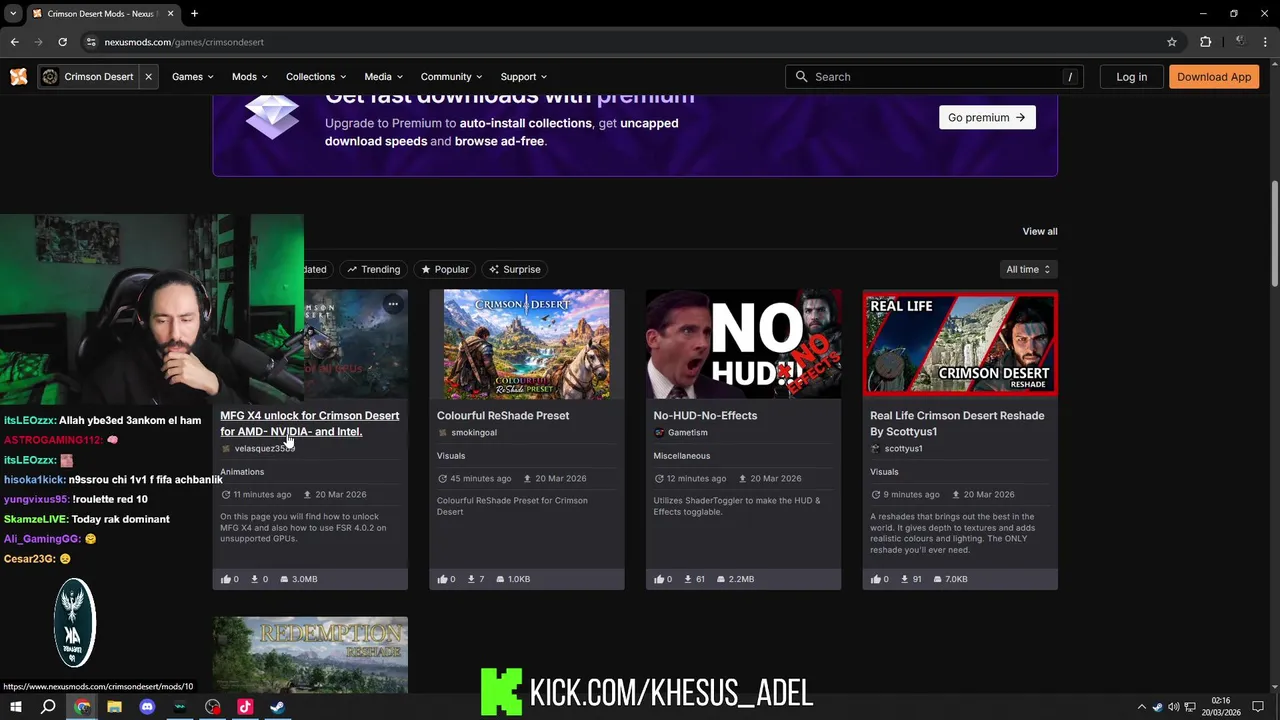Click Visuals category on Colourful ReShade card
This screenshot has height=720, width=1280.
click(451, 455)
